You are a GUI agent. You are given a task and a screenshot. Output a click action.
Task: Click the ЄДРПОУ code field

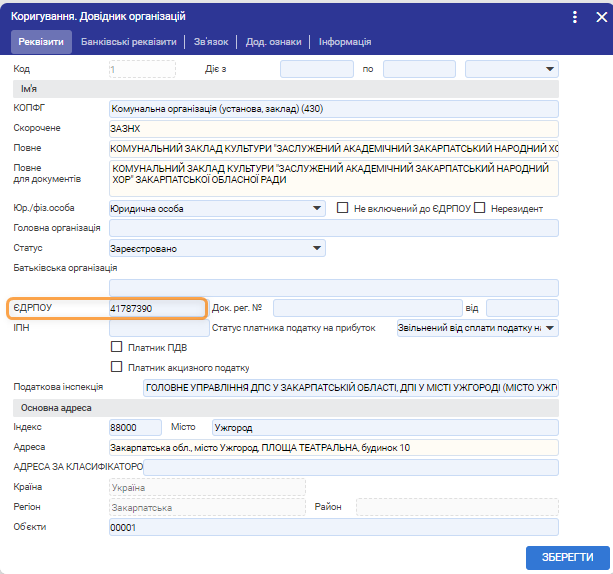155,308
